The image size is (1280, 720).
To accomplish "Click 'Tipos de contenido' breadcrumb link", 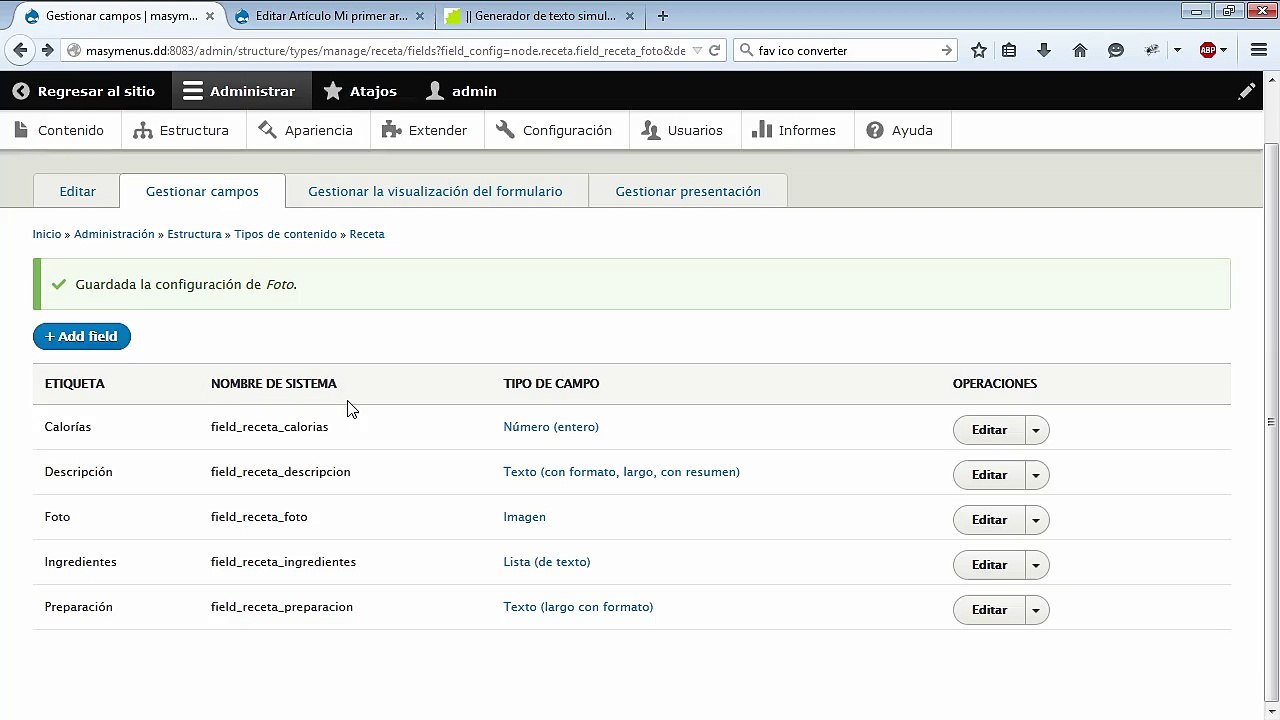I will (x=285, y=234).
